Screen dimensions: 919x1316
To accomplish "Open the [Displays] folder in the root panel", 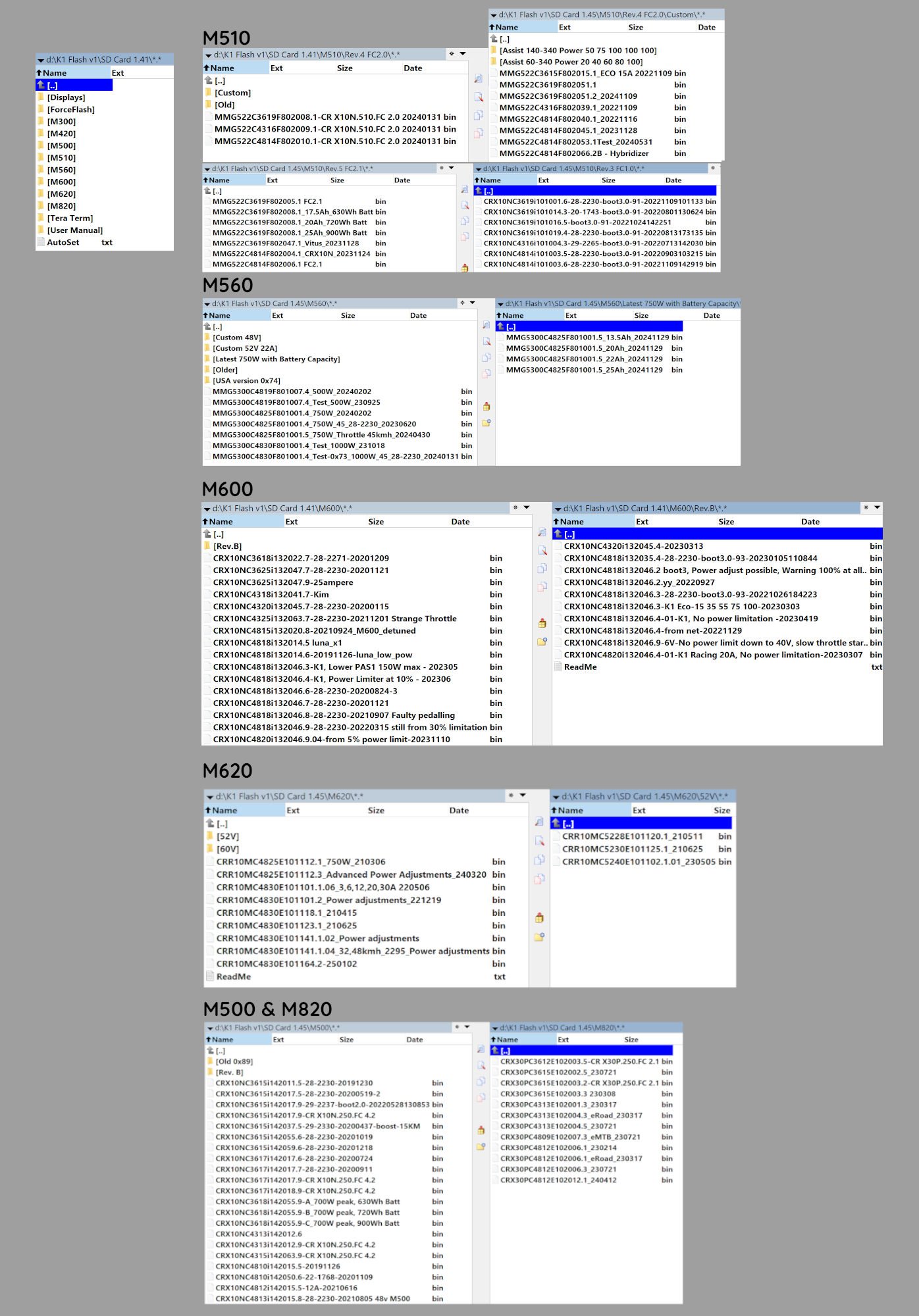I will coord(66,97).
